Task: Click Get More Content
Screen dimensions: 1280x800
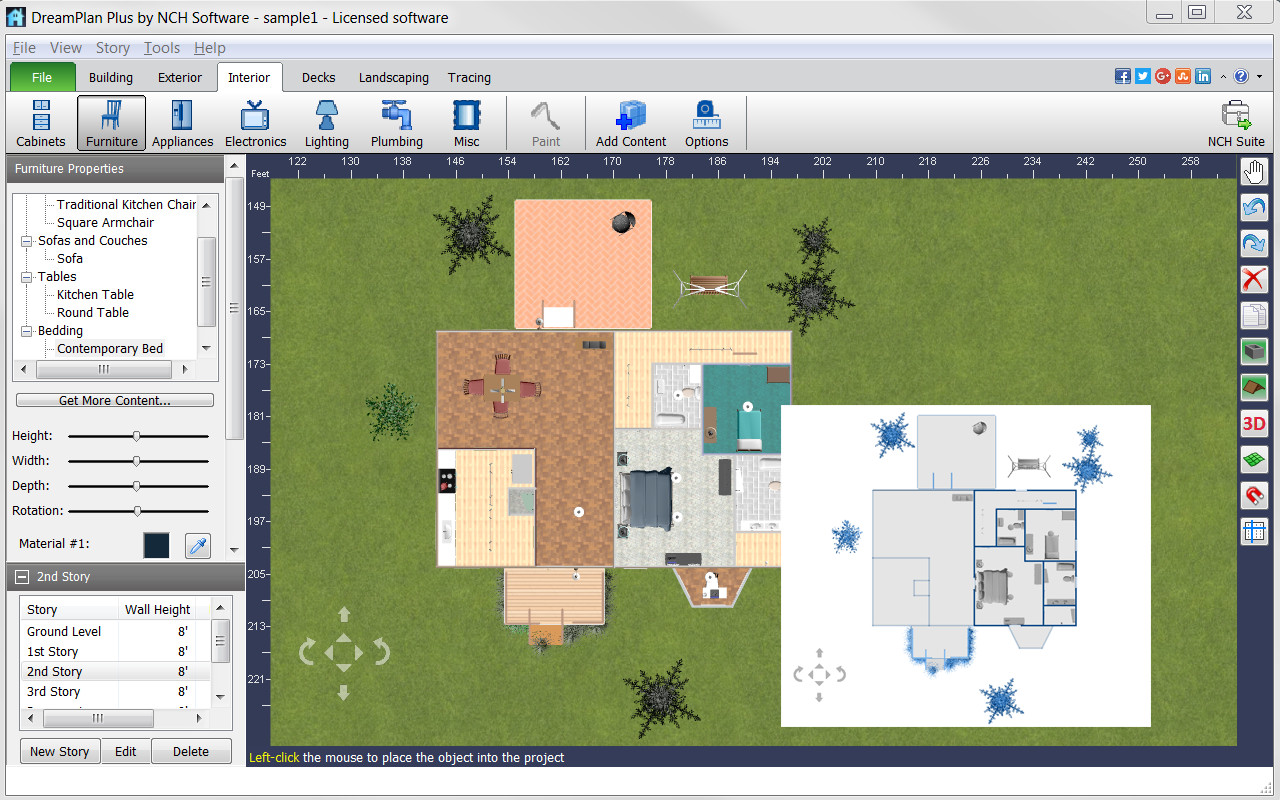Action: tap(114, 399)
